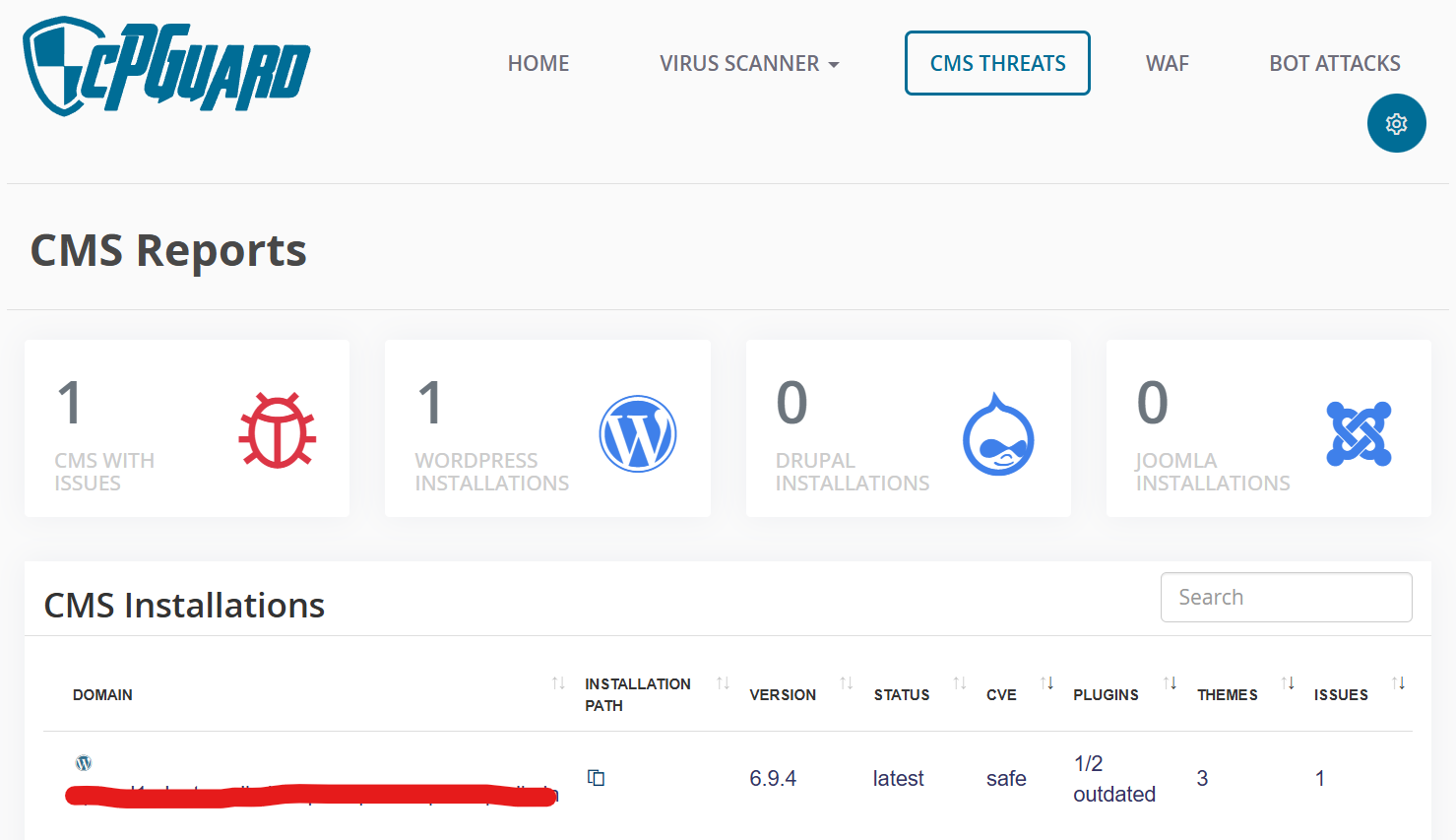Select the Drupal Installations card label

tap(853, 472)
